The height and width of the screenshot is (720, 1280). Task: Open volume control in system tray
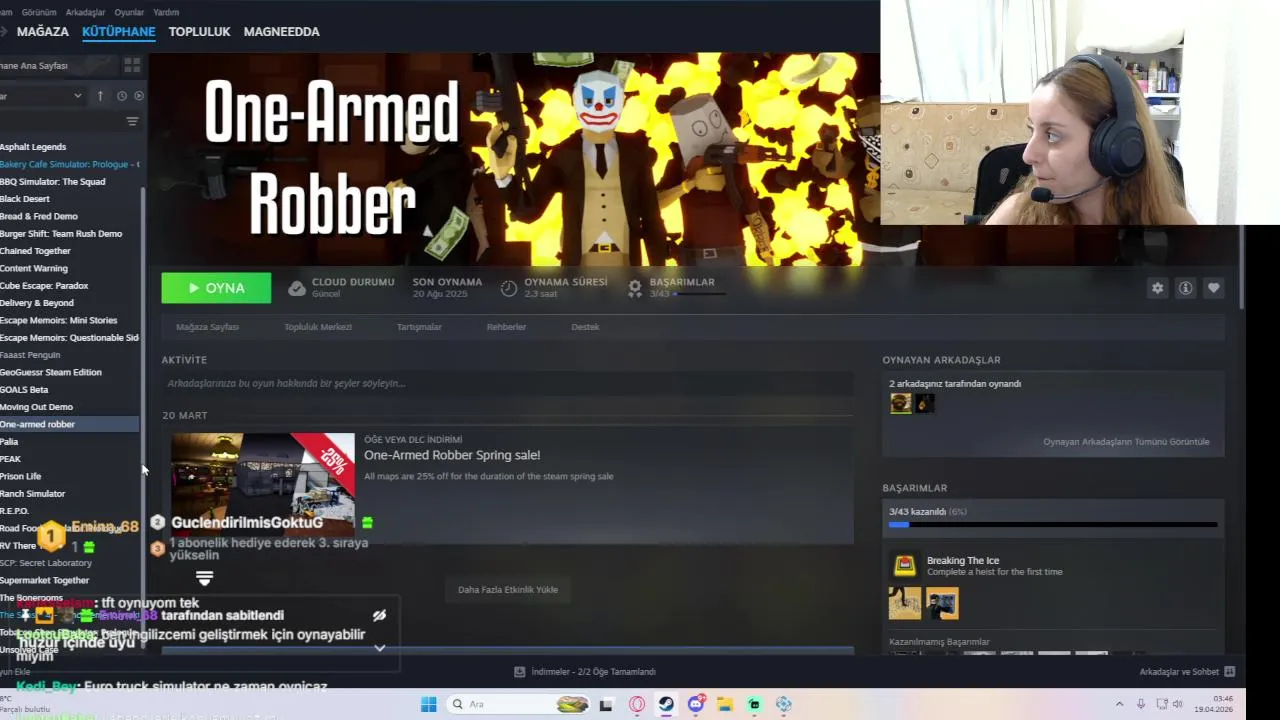click(x=1177, y=704)
